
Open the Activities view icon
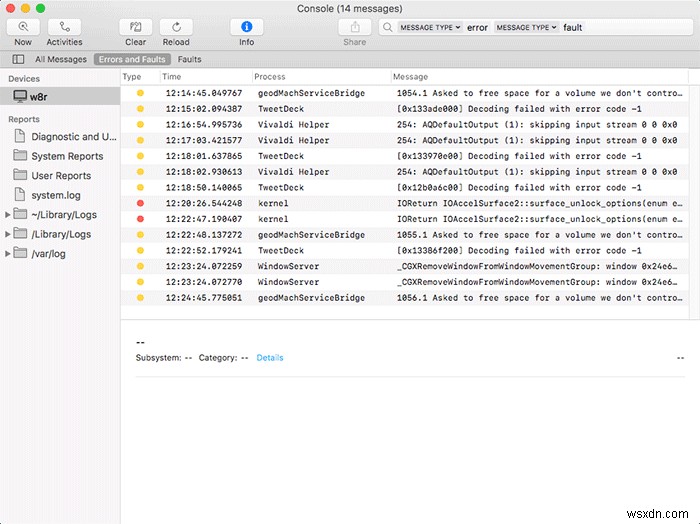click(x=64, y=27)
